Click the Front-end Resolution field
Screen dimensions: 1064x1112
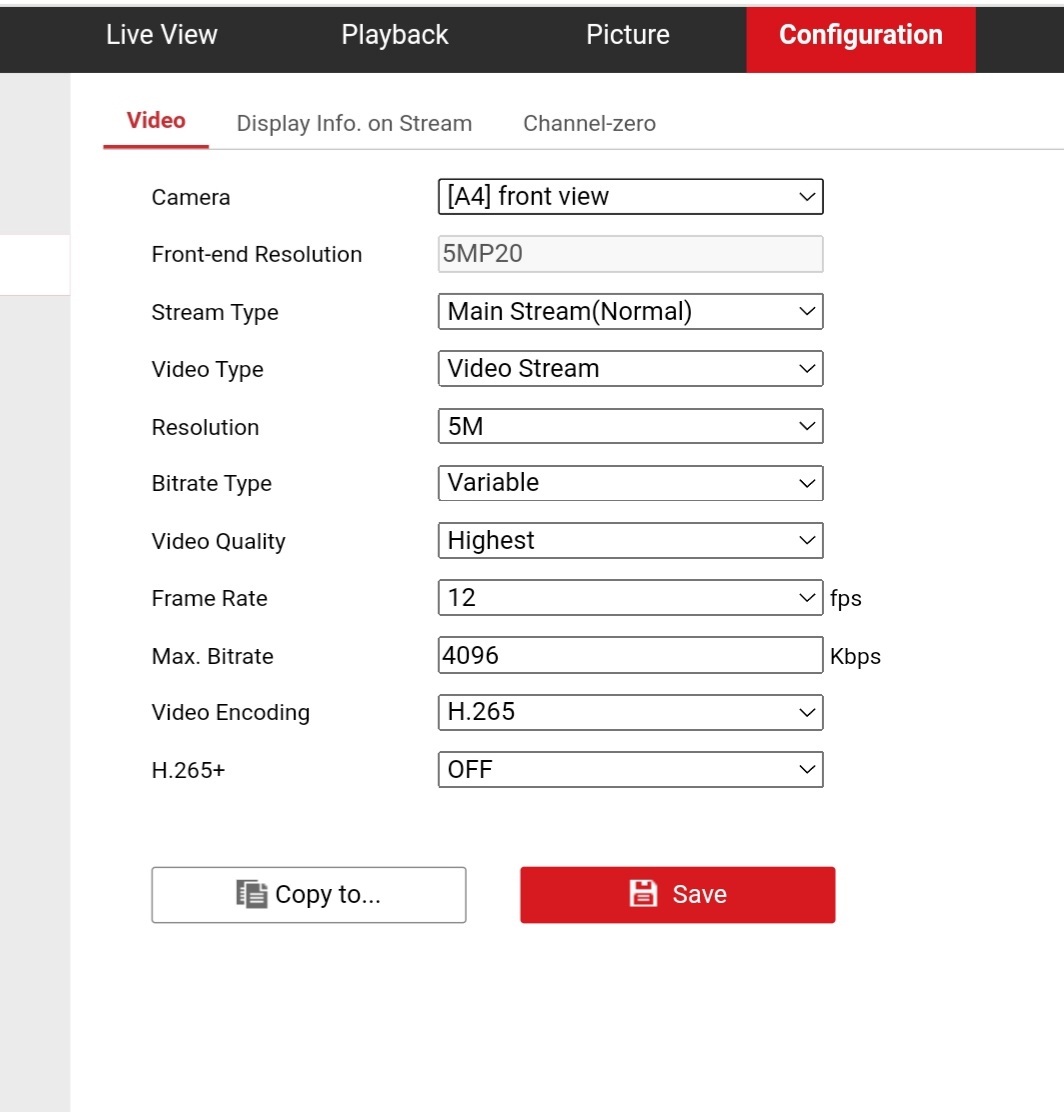coord(630,254)
